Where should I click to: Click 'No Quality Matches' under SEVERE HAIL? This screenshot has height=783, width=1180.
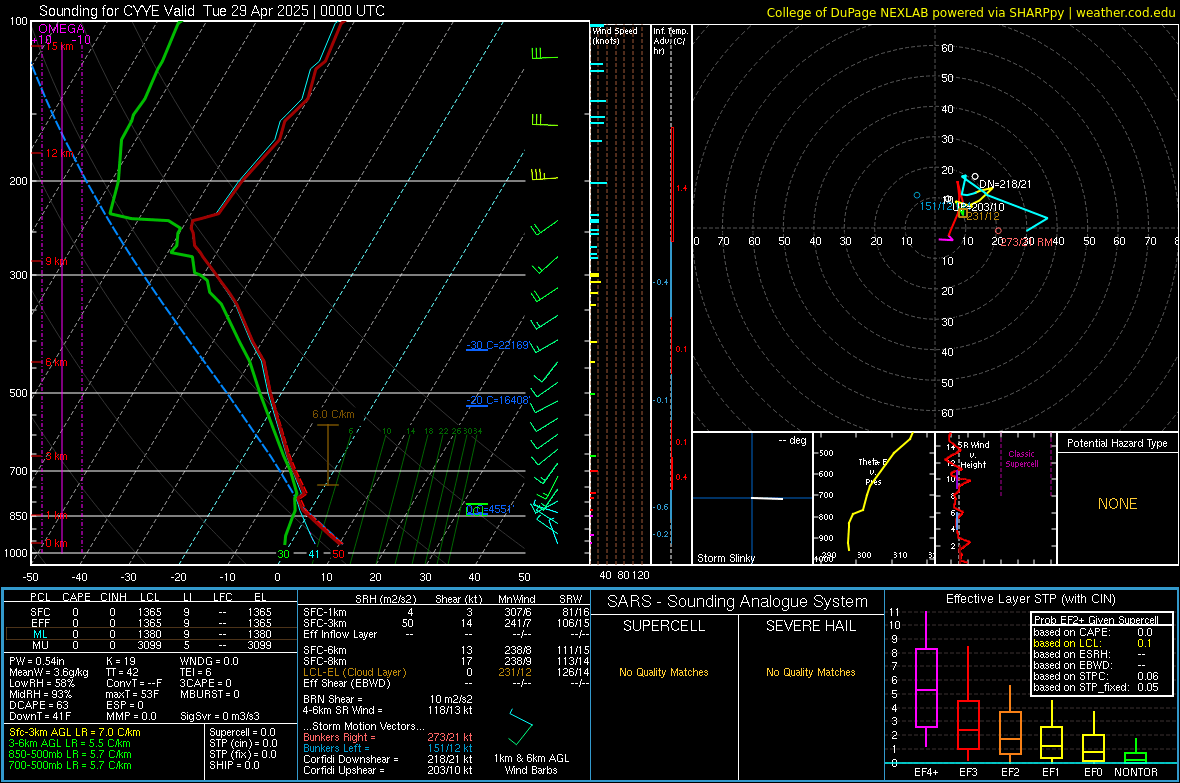[810, 672]
